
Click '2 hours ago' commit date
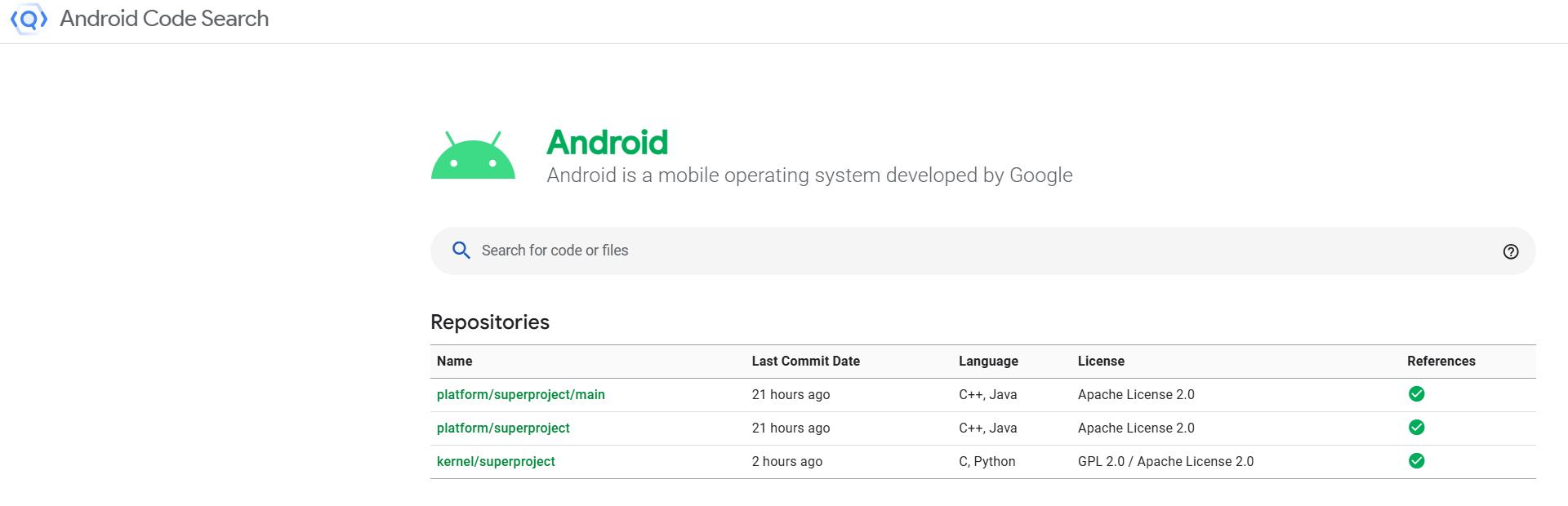click(787, 462)
